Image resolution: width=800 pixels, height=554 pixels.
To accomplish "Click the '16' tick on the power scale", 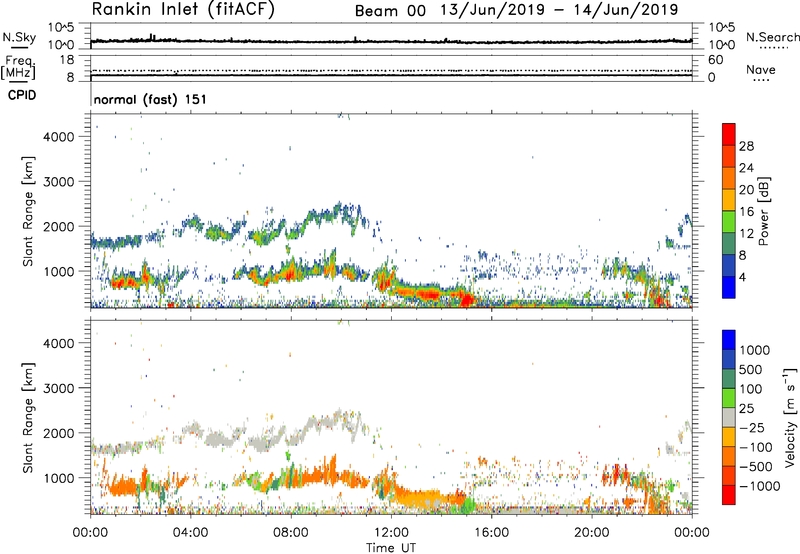I will (x=746, y=212).
